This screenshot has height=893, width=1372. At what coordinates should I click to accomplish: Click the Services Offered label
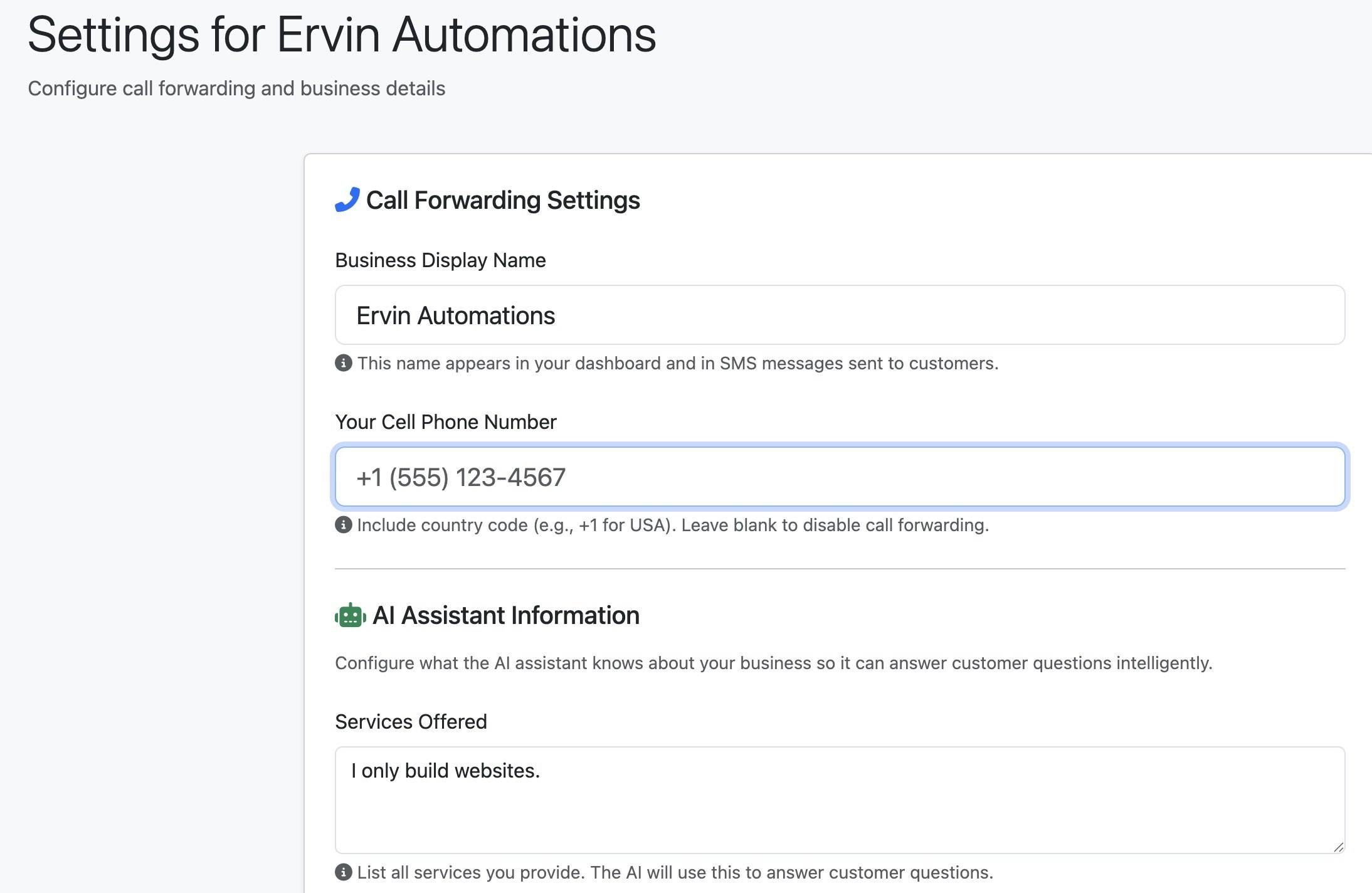pyautogui.click(x=411, y=721)
